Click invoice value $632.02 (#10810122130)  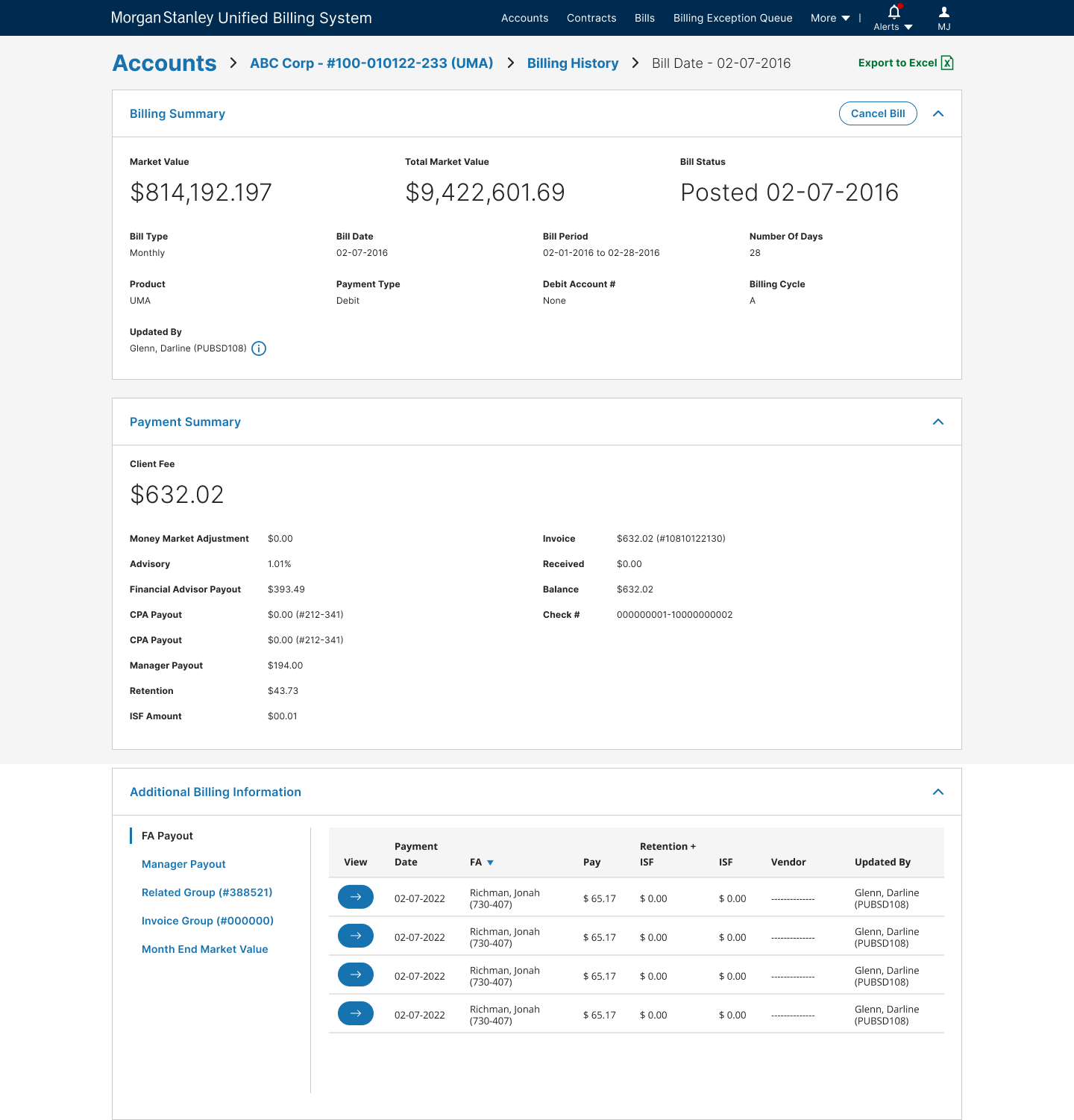[x=671, y=539]
